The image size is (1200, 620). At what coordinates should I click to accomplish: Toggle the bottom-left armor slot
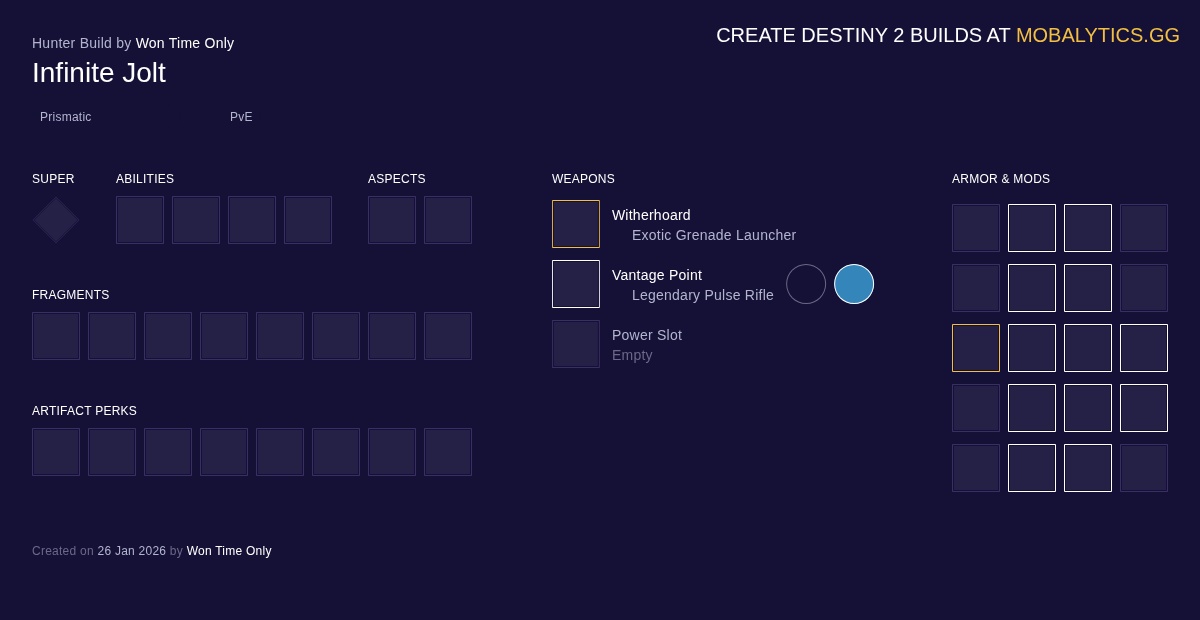976,468
